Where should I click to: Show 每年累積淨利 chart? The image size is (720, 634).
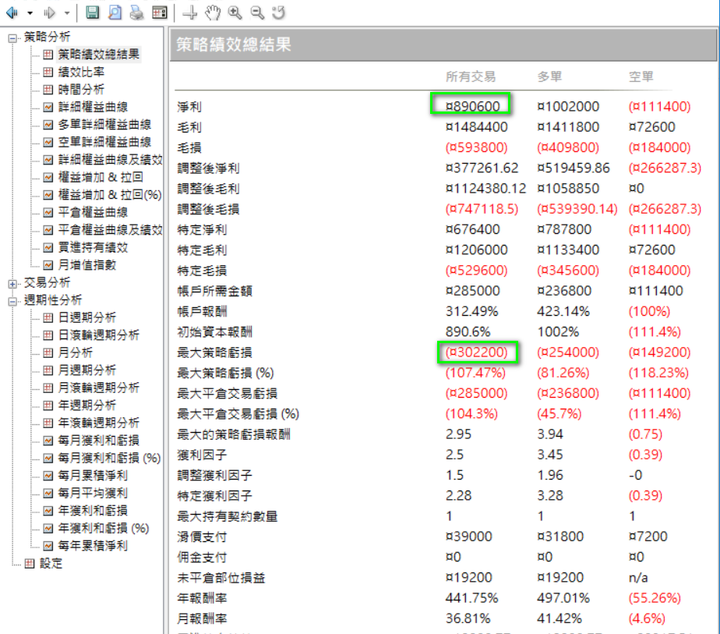pos(93,545)
